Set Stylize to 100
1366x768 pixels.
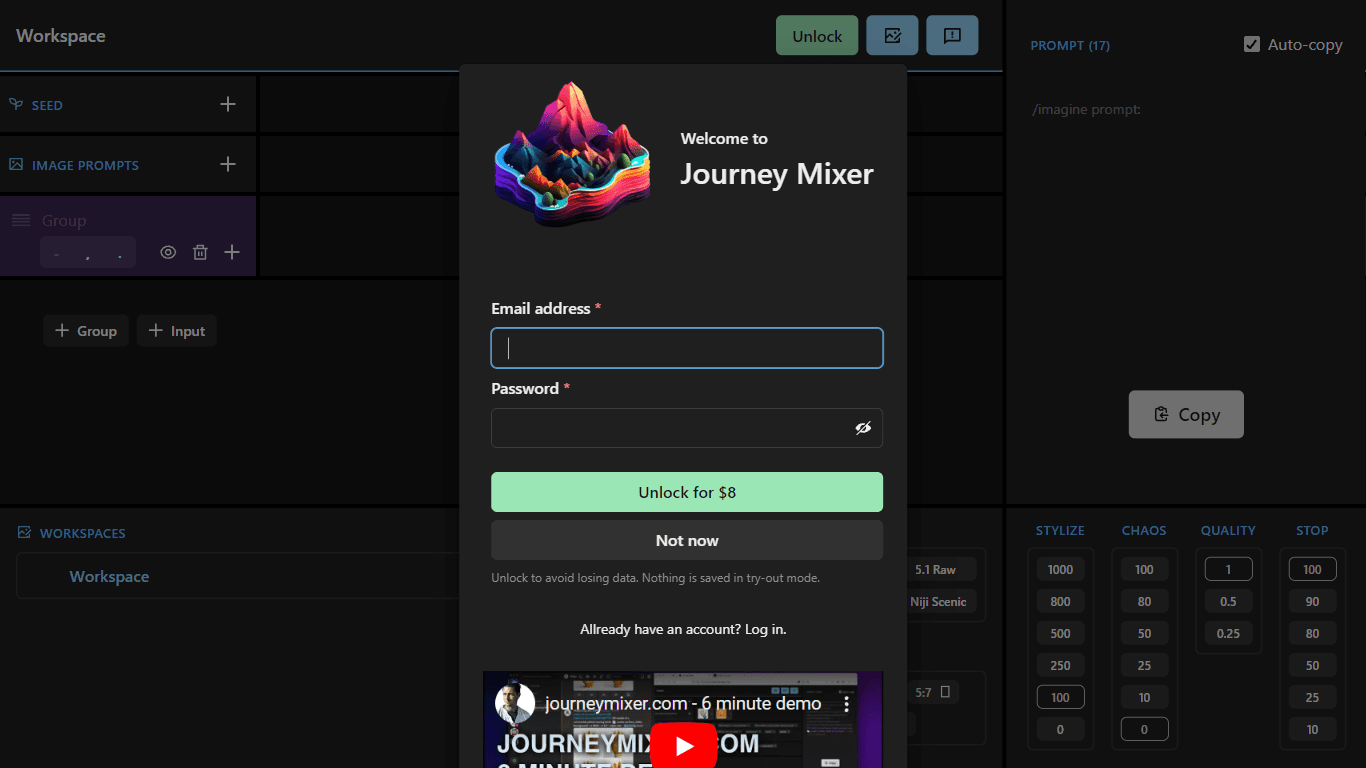click(x=1060, y=698)
